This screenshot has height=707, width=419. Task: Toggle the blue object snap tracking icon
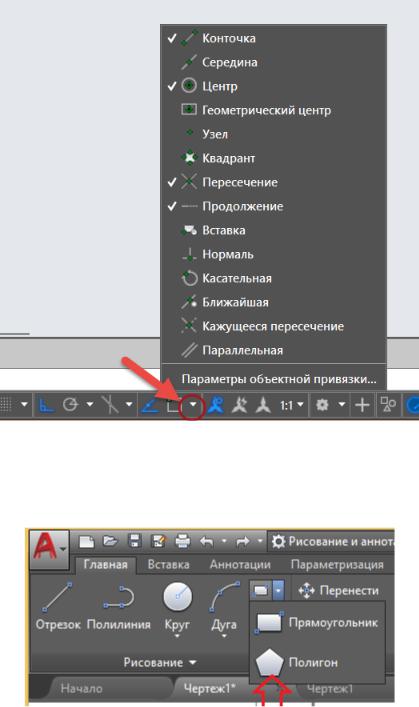pos(150,405)
